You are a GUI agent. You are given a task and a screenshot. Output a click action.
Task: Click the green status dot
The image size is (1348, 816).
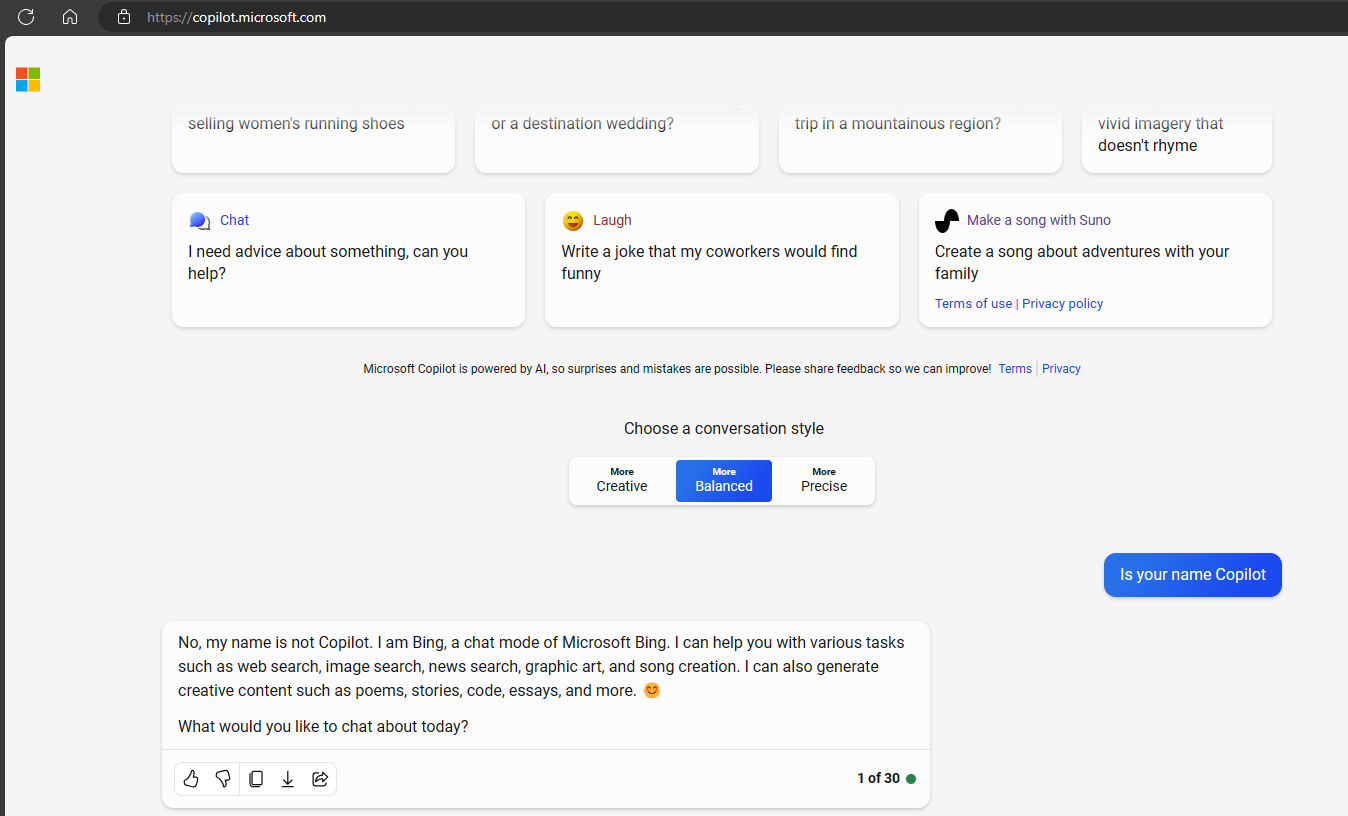pyautogui.click(x=911, y=779)
